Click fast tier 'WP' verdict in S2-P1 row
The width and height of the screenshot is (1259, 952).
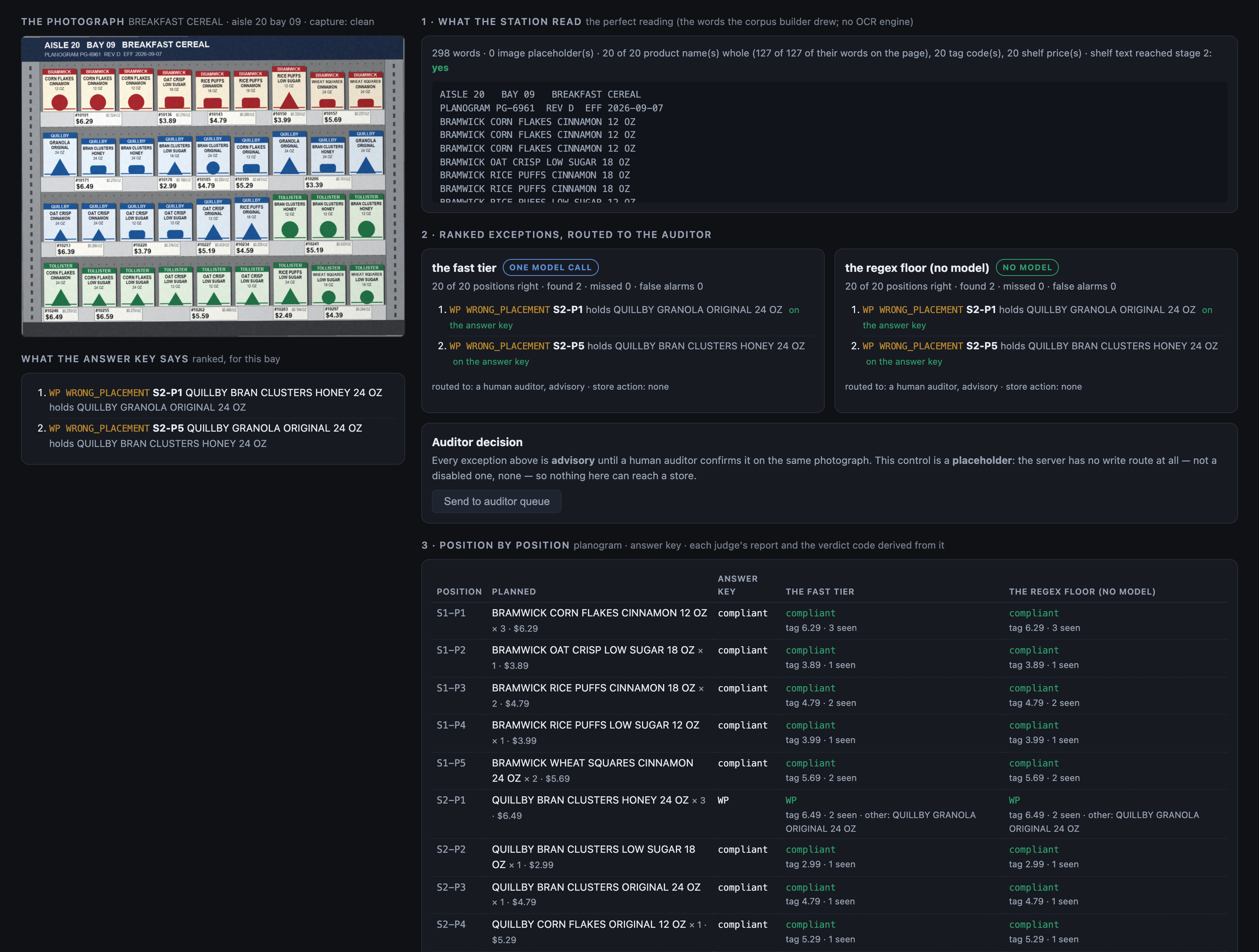point(791,800)
